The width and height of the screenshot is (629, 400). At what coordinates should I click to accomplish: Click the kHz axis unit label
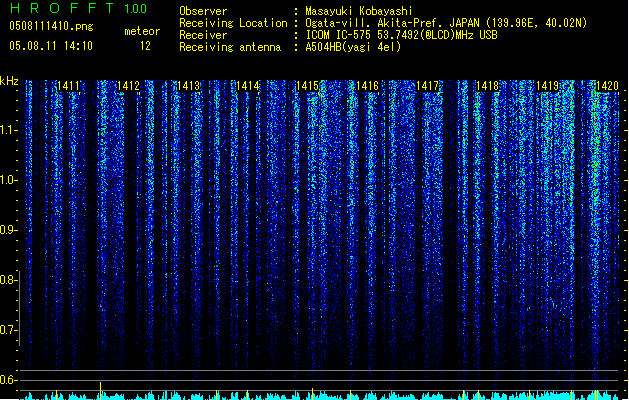pyautogui.click(x=9, y=81)
